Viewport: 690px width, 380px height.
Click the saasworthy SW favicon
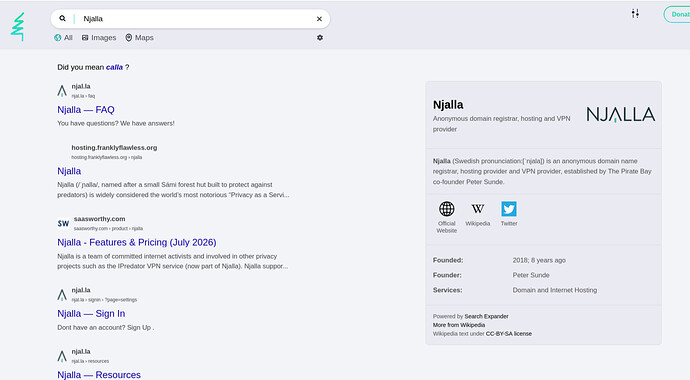63,223
